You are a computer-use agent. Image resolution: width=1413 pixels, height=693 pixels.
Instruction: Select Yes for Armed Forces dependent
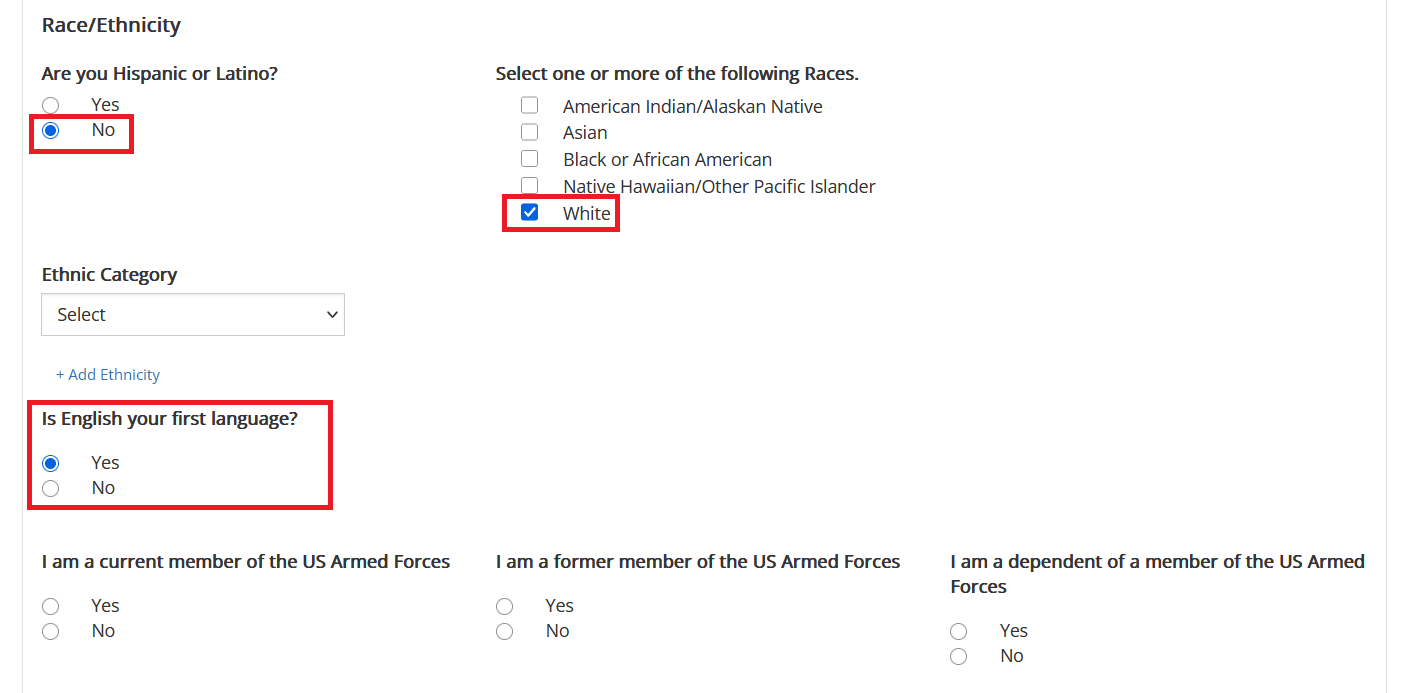pos(959,631)
